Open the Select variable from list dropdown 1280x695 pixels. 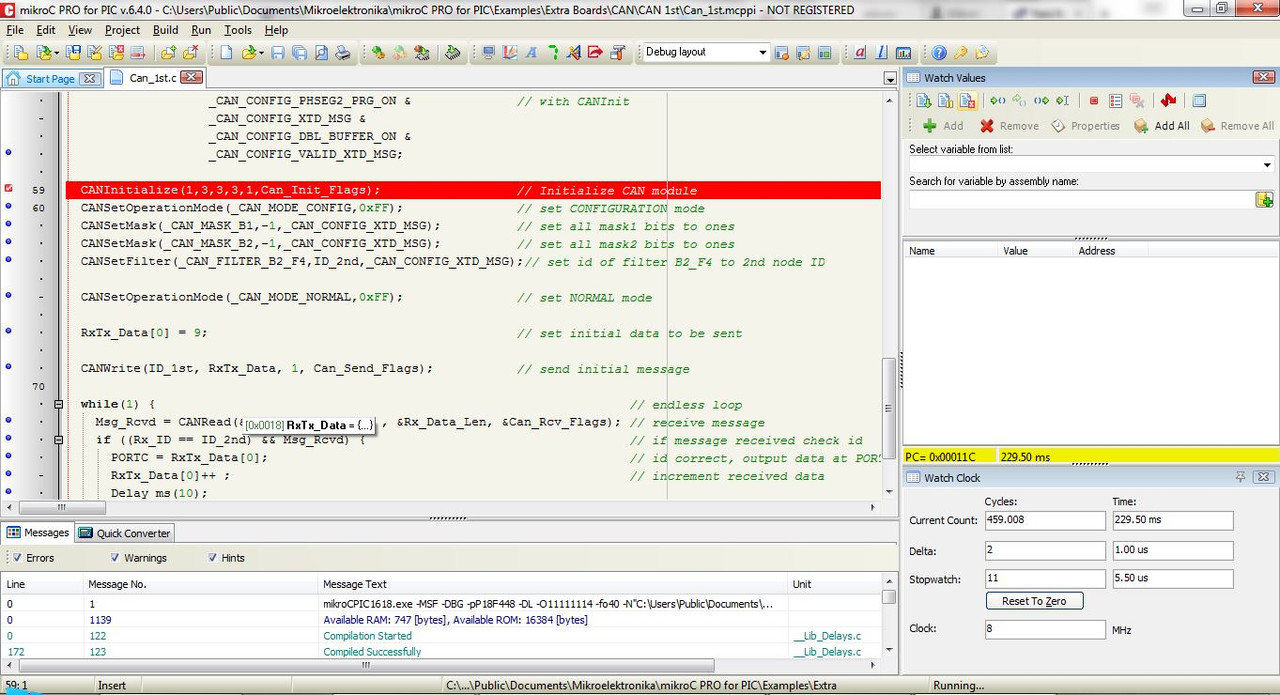pos(1266,165)
